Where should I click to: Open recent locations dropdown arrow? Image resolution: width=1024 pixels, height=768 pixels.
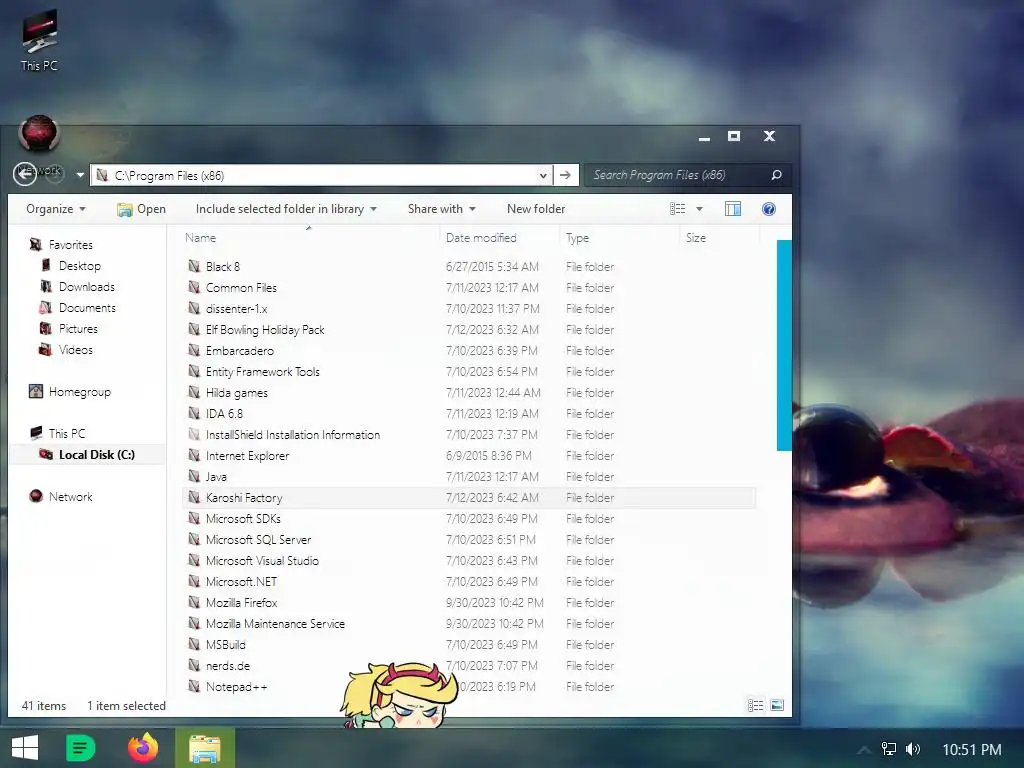coord(80,175)
